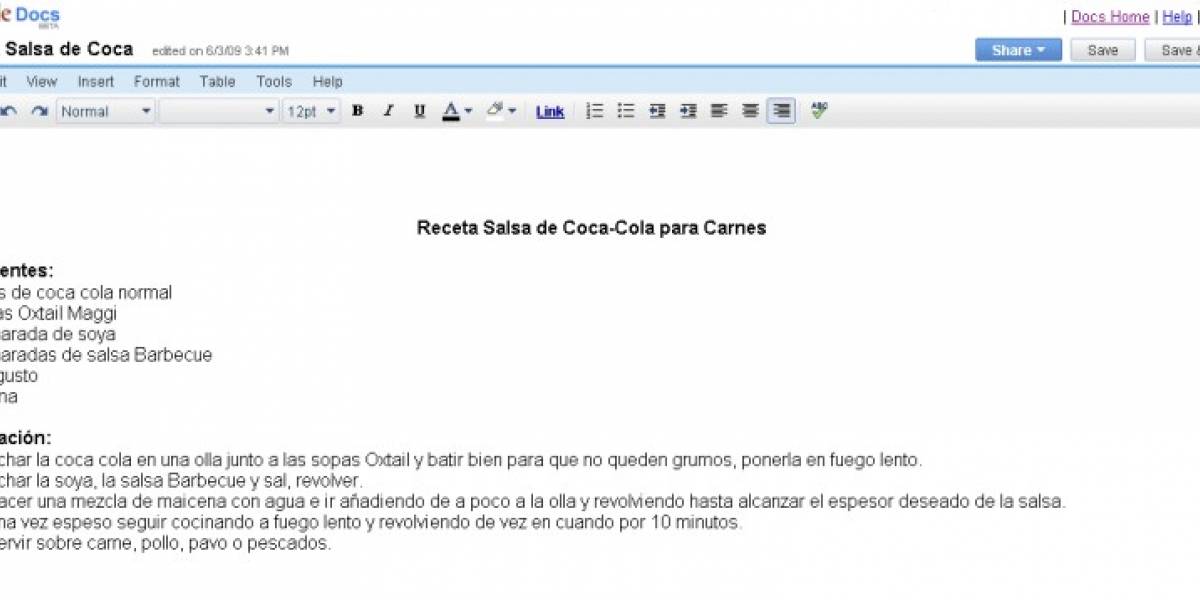Click the 'edited on 6/3/09 3:41 PM' text
Viewport: 1200px width, 600px height.
click(x=220, y=51)
